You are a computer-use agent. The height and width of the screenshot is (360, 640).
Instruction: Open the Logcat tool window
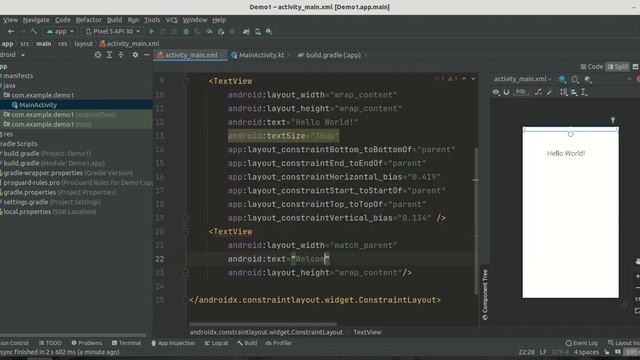pos(217,343)
